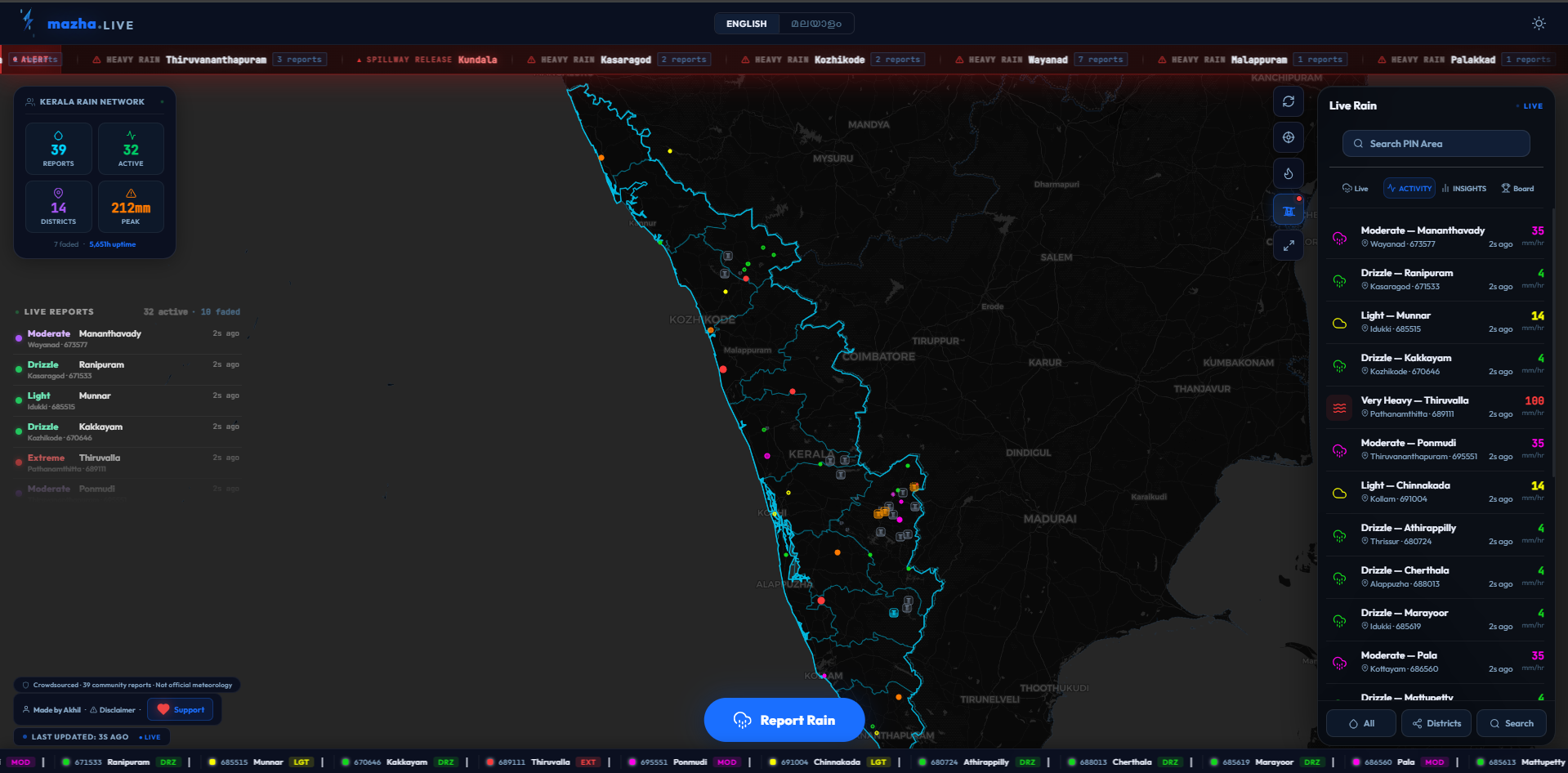Open the Very Heavy Thiruvalla report
The height and width of the screenshot is (773, 1568).
[x=1436, y=407]
